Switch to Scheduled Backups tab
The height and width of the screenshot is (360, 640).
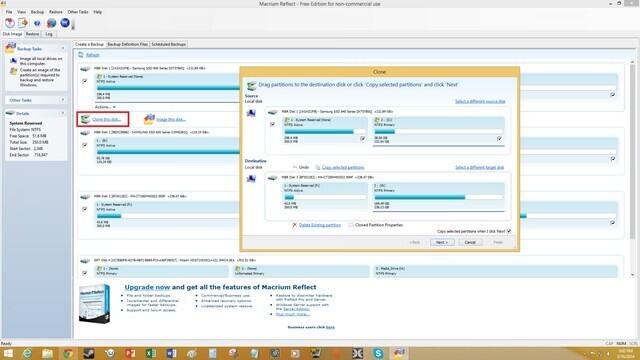[x=169, y=44]
